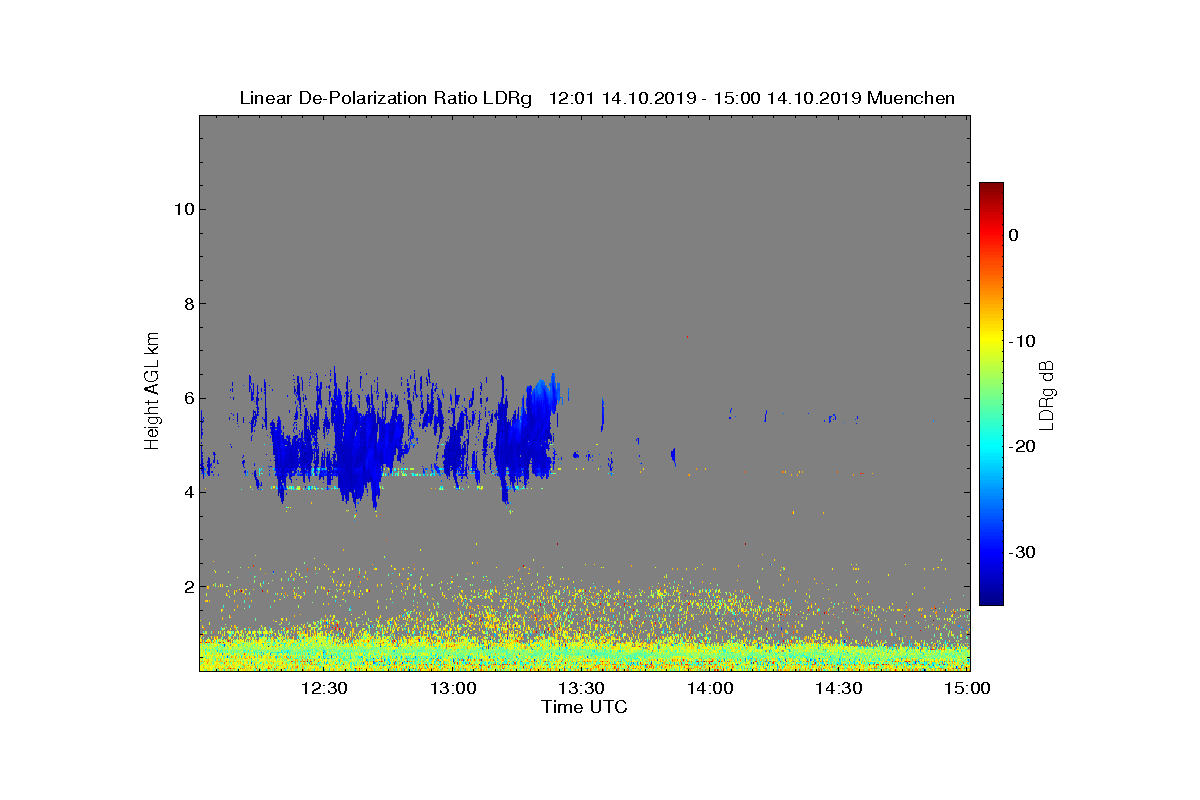
Task: Click the 13:00 time tick label
Action: (x=452, y=688)
